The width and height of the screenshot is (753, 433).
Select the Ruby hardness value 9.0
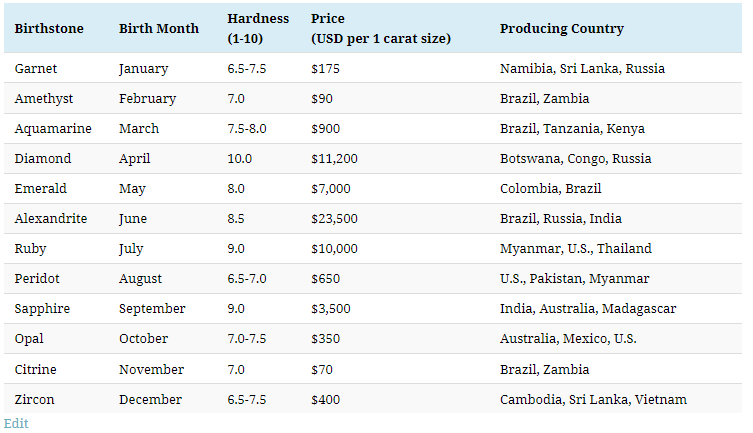(239, 249)
